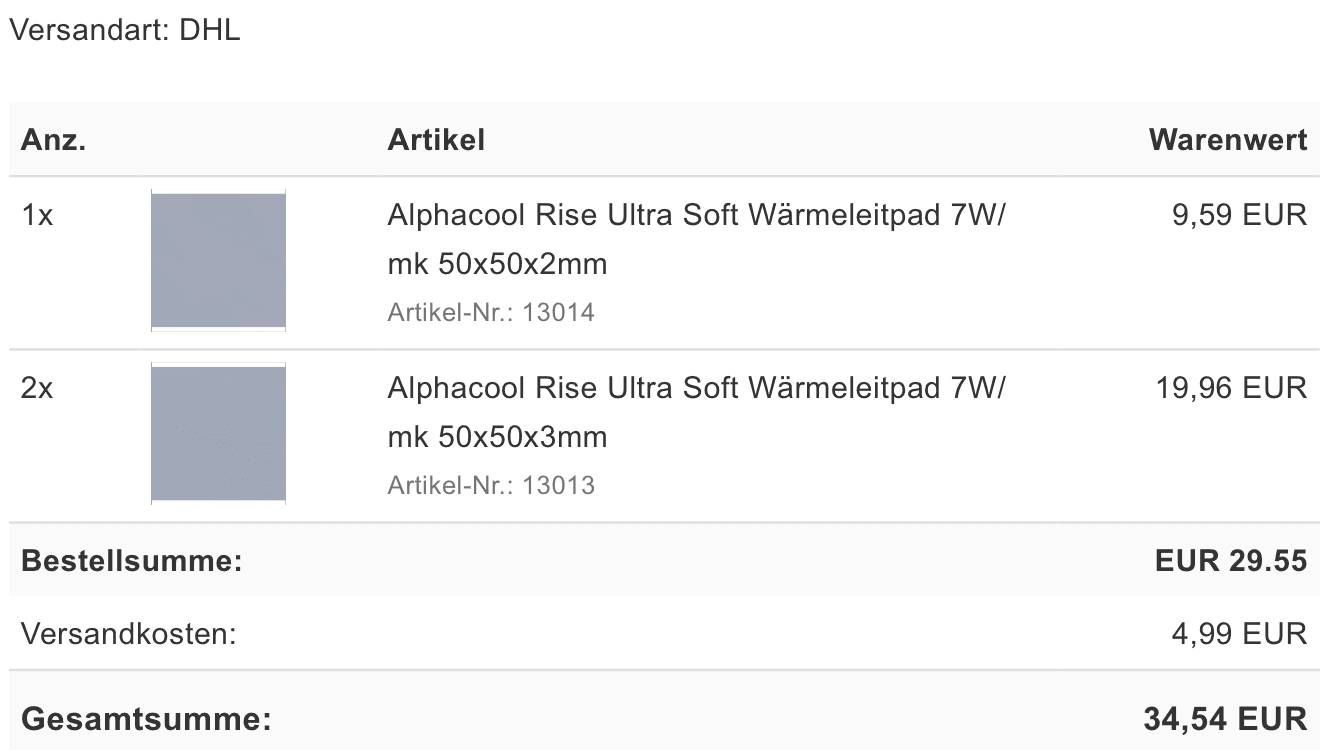This screenshot has height=750, width=1334.
Task: Click the Versandkosten label
Action: tap(129, 633)
